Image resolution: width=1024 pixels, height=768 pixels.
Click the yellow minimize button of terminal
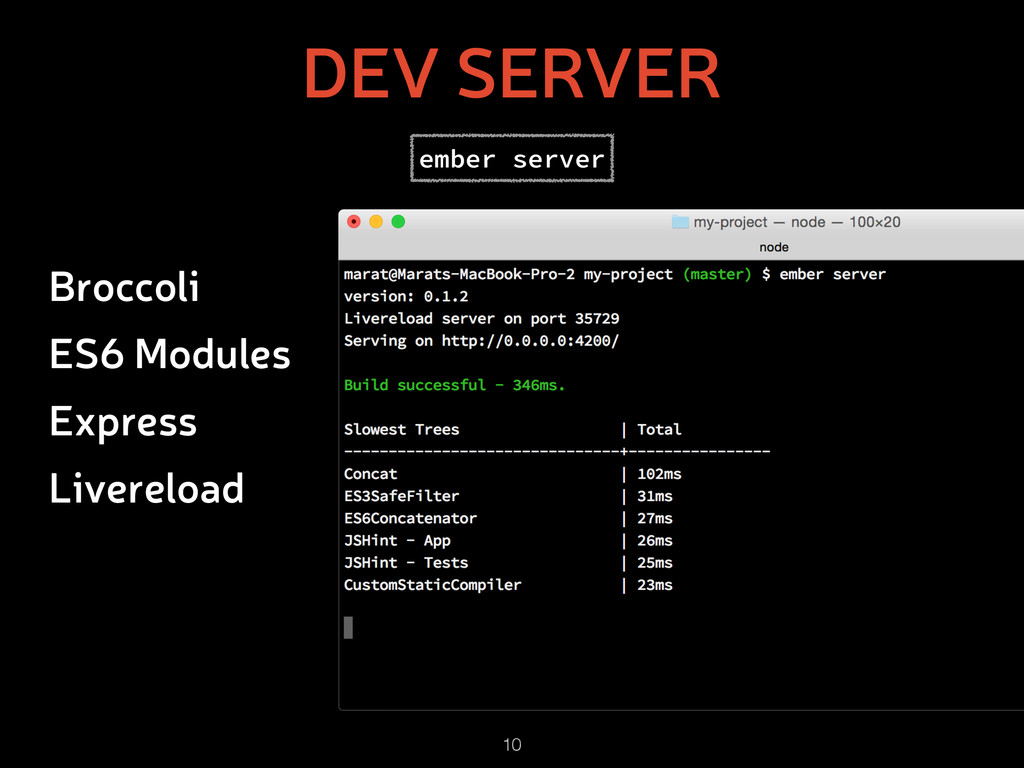(376, 222)
